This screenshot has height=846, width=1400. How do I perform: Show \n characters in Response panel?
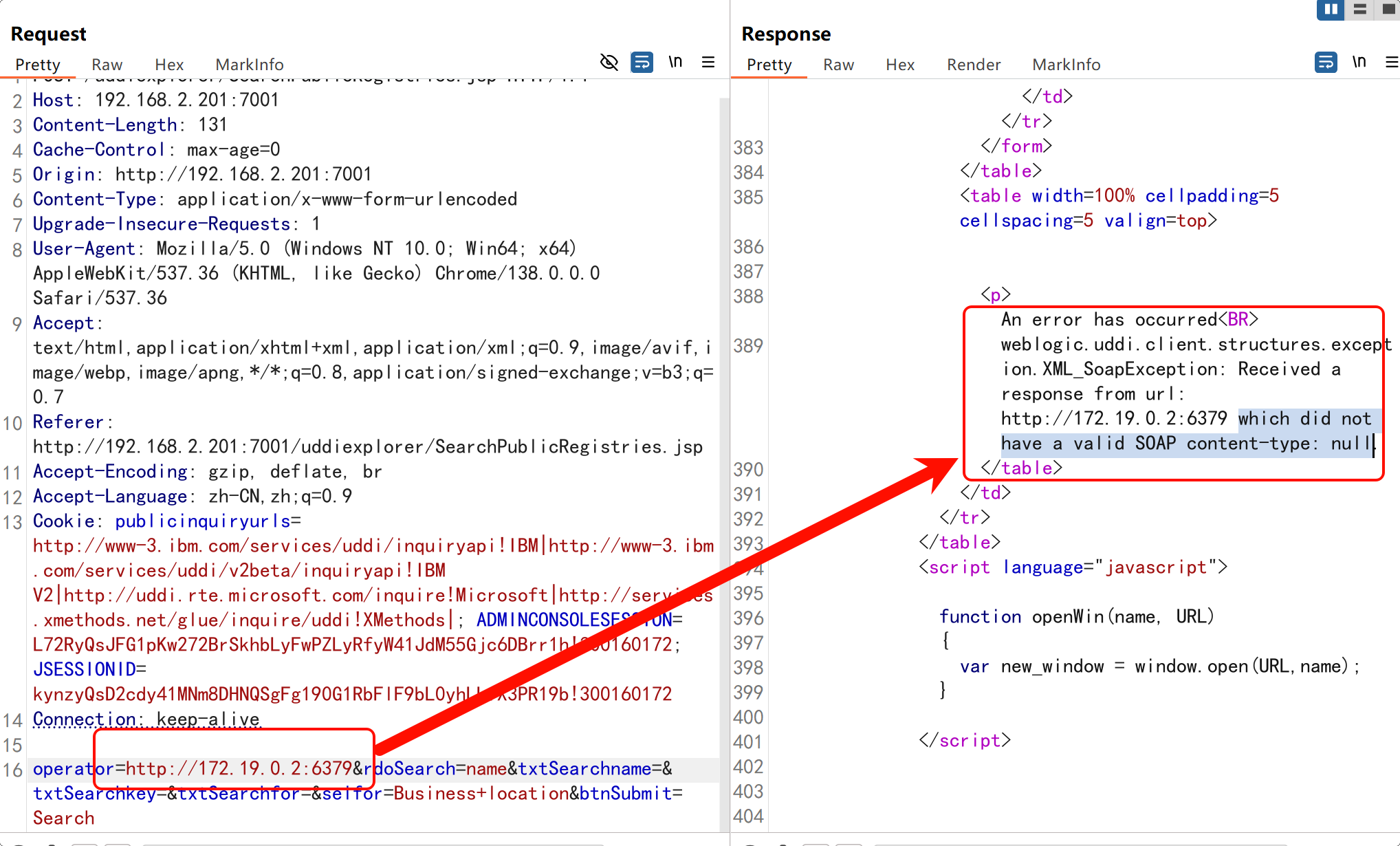tap(1359, 63)
